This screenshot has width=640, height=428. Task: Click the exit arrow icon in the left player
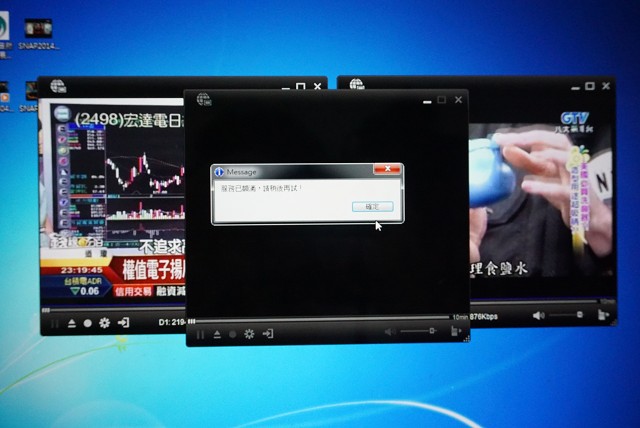[x=123, y=323]
